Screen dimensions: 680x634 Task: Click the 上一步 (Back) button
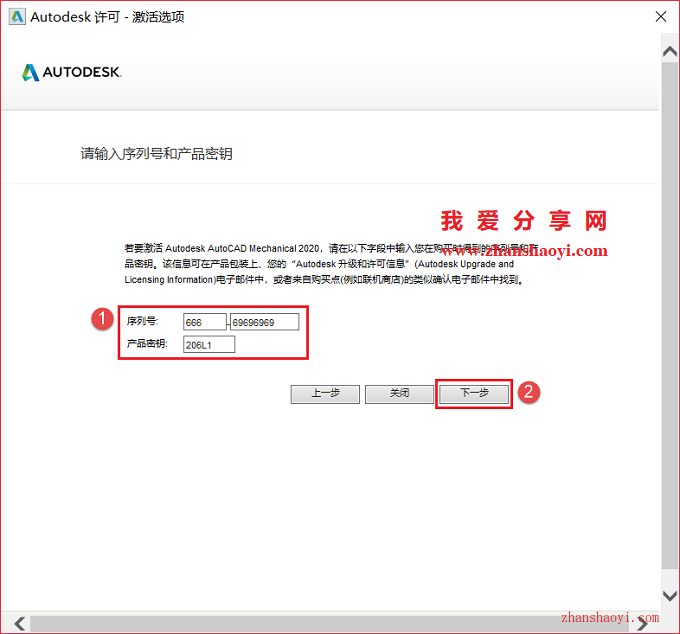point(325,394)
